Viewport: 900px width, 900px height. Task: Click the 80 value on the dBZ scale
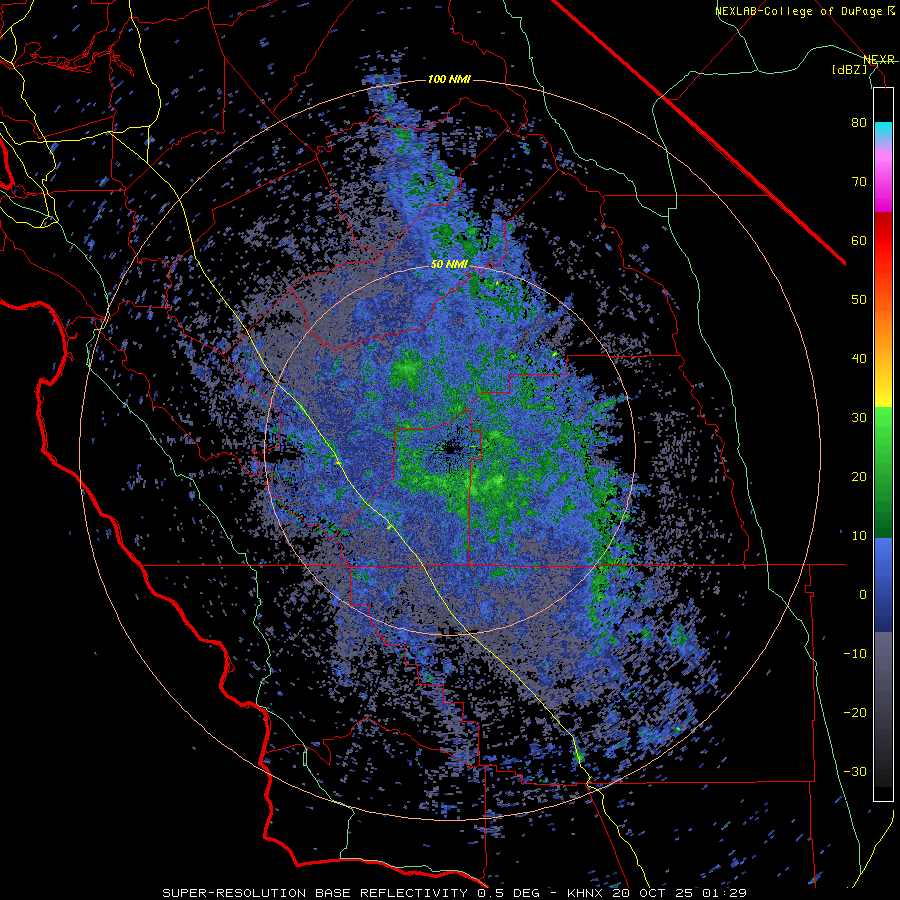(x=859, y=123)
